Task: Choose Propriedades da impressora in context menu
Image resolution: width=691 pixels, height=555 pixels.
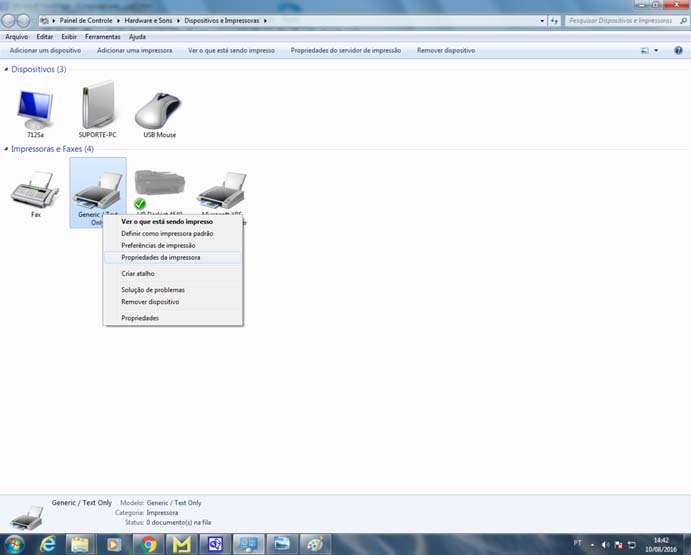Action: 160,257
